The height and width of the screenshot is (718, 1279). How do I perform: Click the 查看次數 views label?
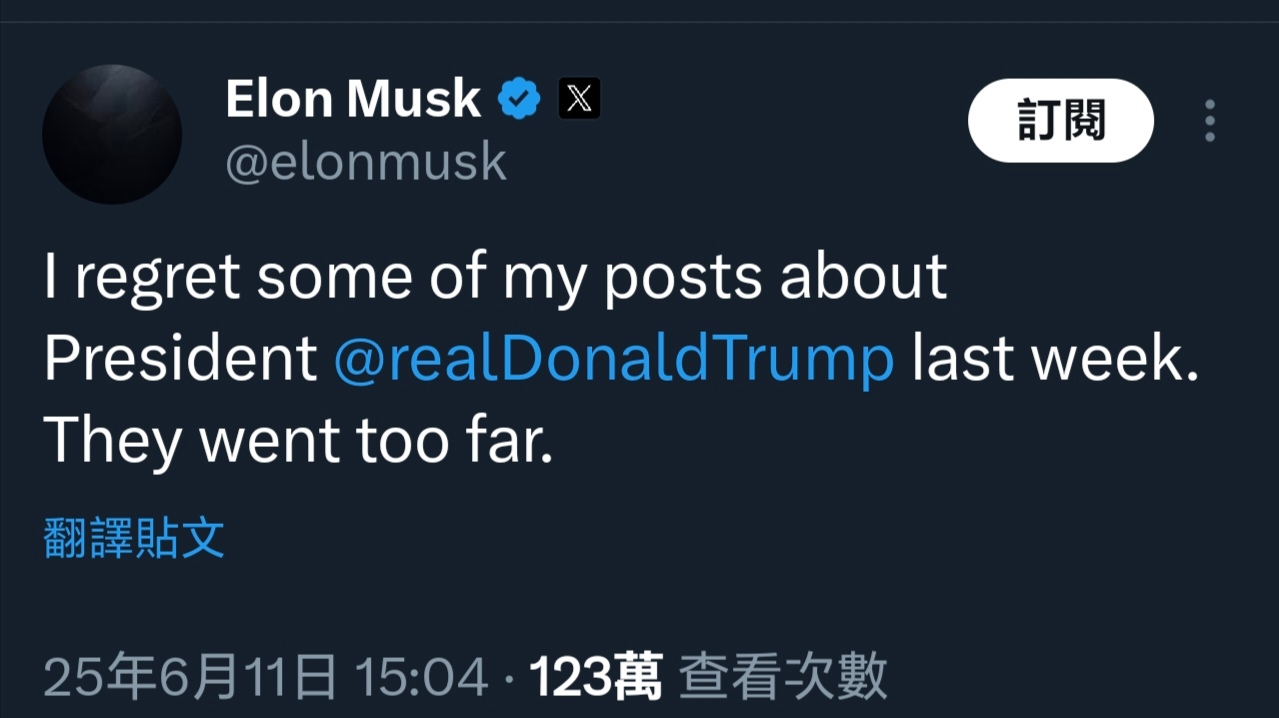click(783, 677)
